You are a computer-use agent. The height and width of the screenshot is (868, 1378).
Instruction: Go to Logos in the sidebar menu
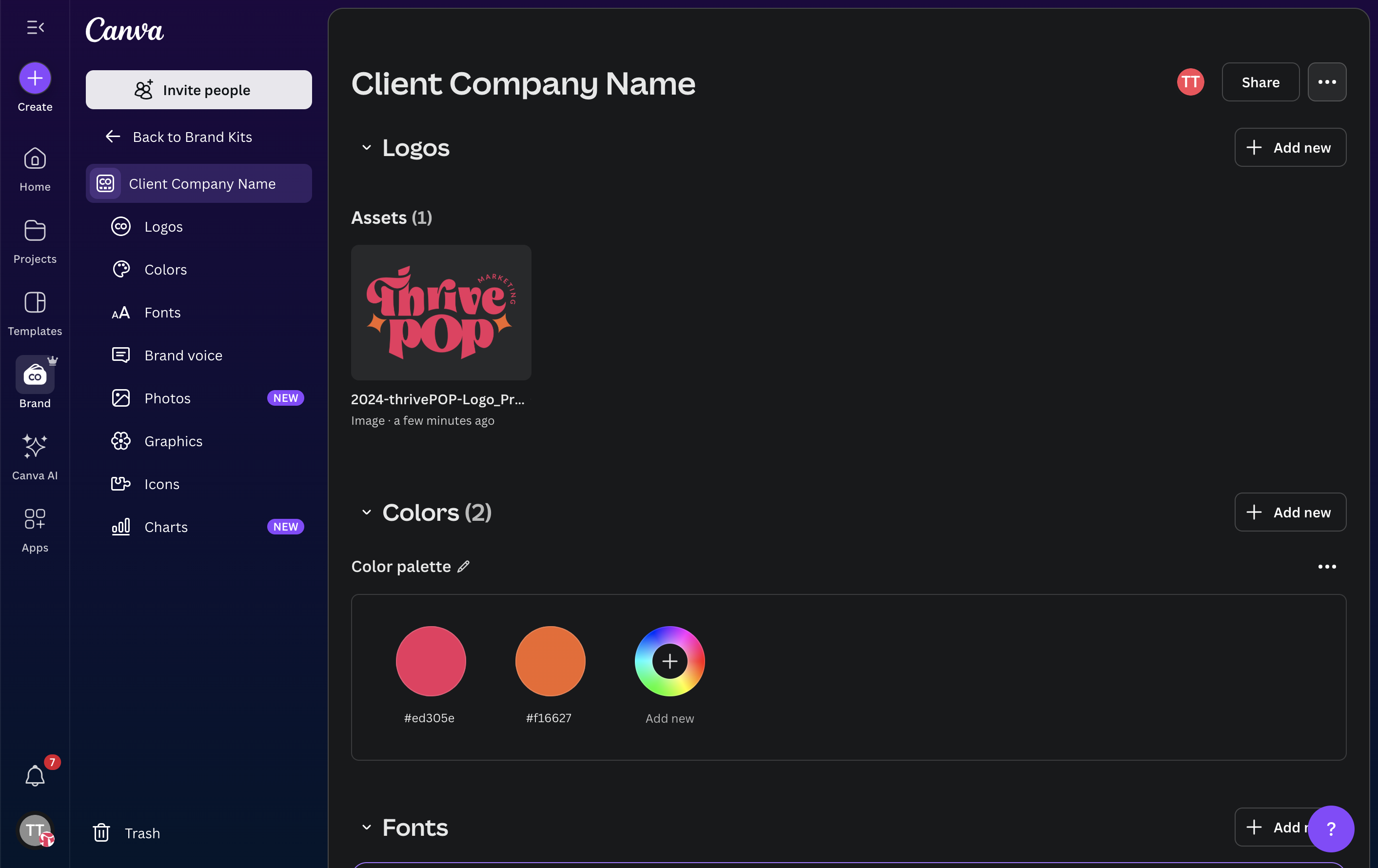point(198,227)
